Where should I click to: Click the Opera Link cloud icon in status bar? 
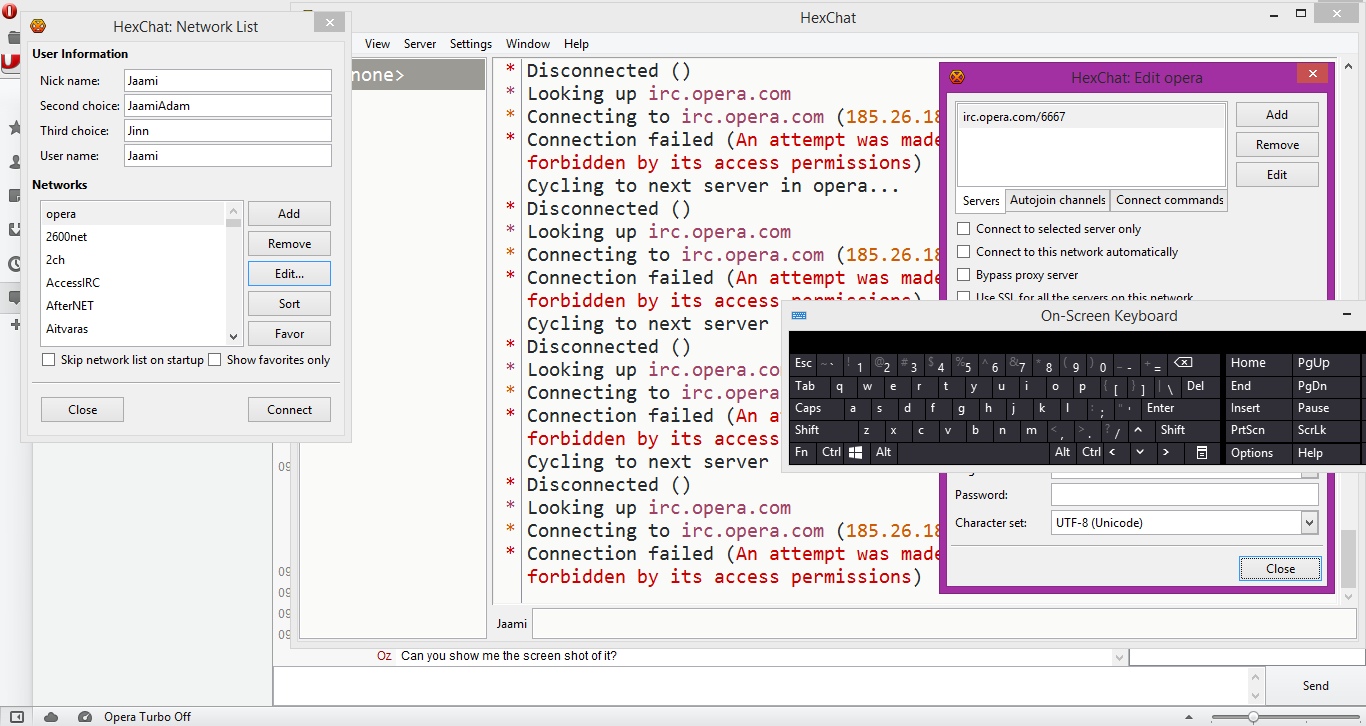click(51, 716)
